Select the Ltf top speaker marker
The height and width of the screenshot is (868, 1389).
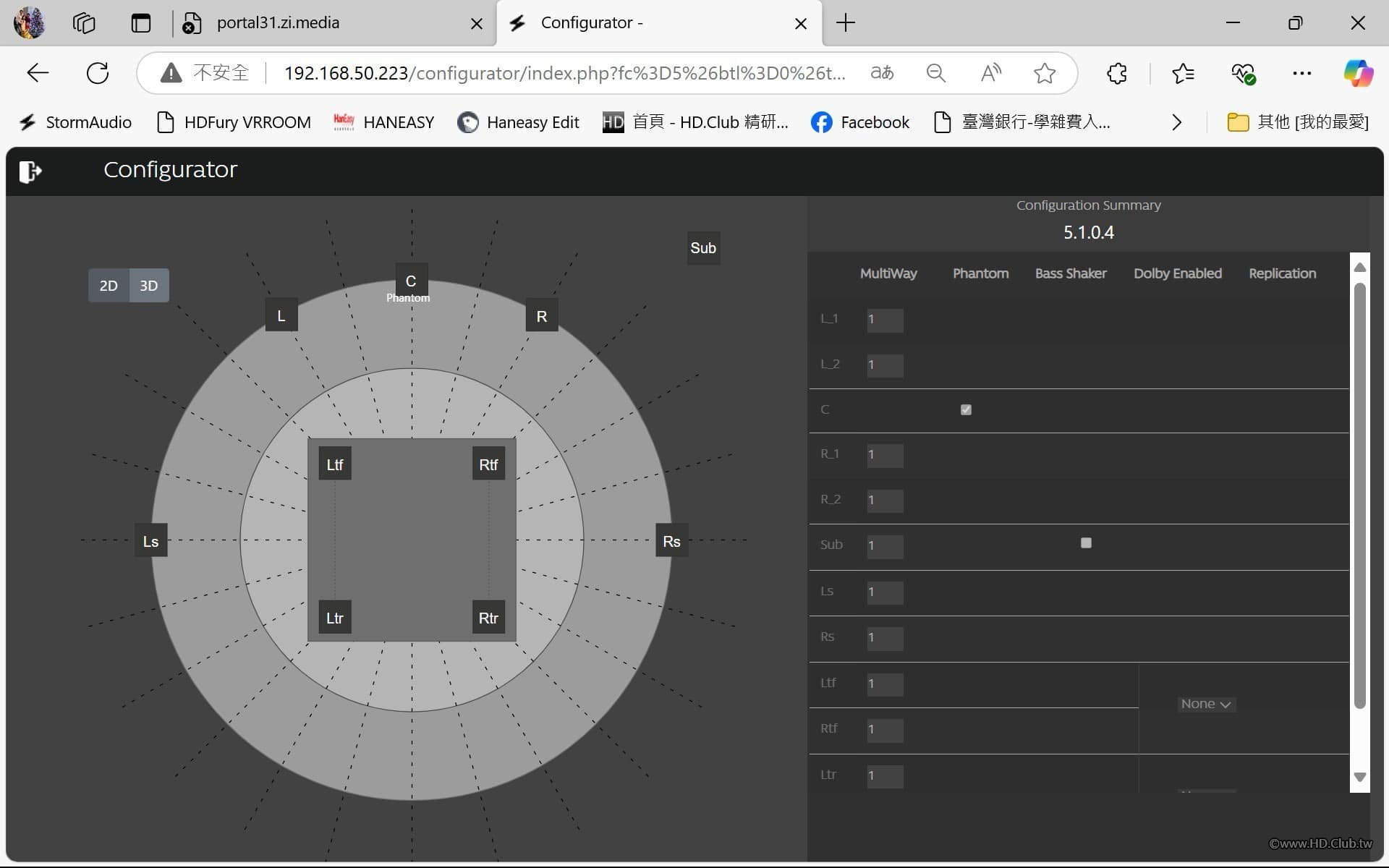334,464
